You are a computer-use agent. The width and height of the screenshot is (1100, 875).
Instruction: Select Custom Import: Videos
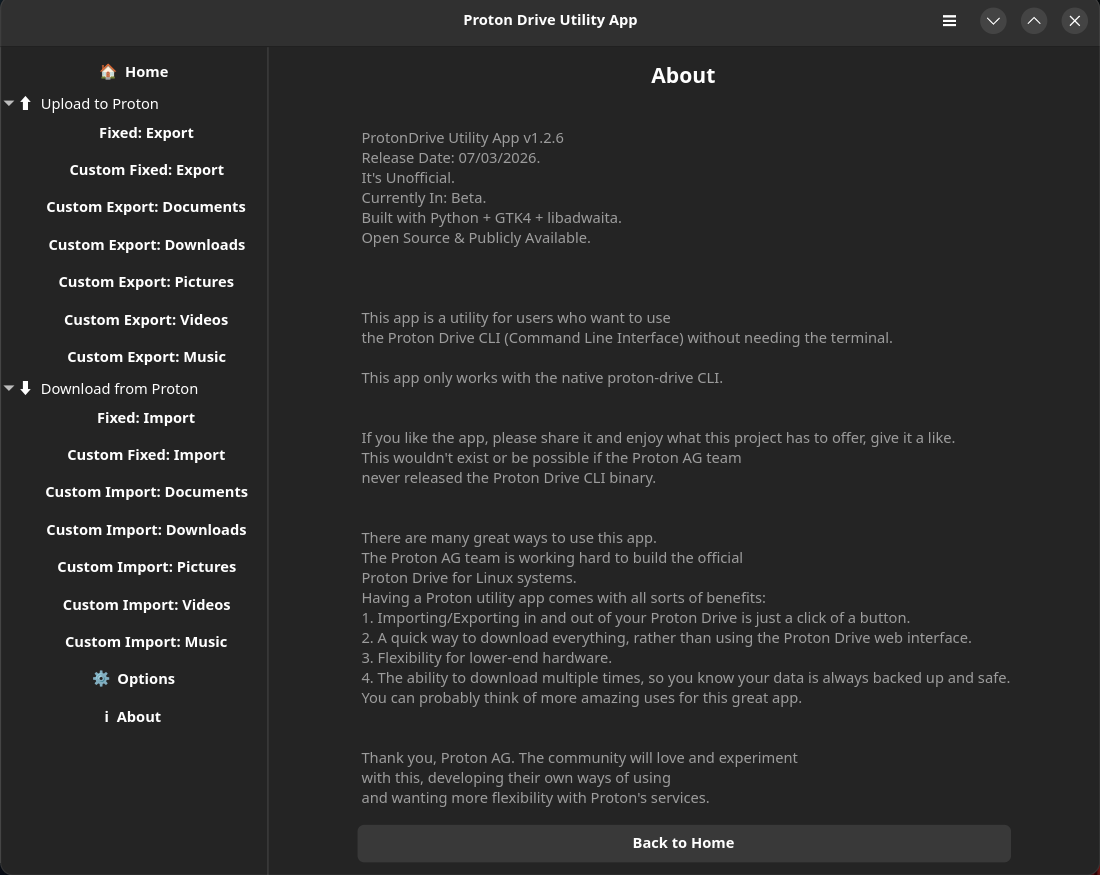[147, 605]
